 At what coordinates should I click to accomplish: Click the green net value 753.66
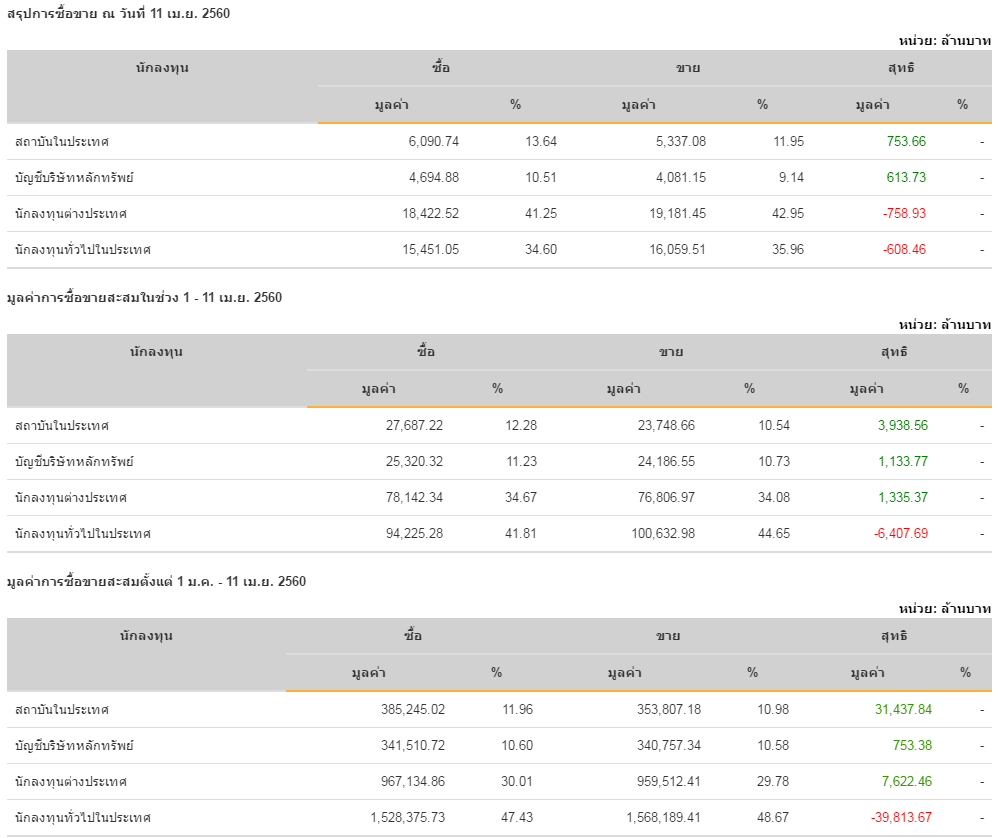[x=906, y=141]
